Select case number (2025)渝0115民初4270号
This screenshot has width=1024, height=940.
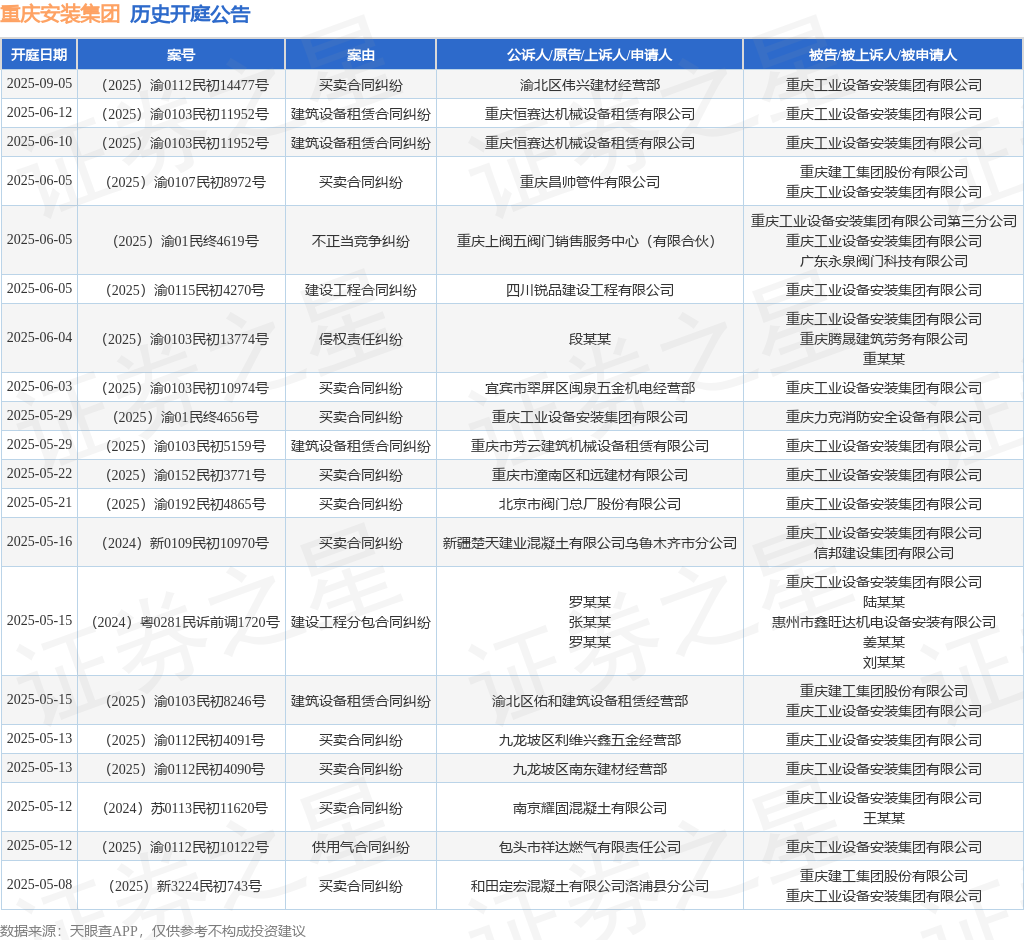pos(185,289)
